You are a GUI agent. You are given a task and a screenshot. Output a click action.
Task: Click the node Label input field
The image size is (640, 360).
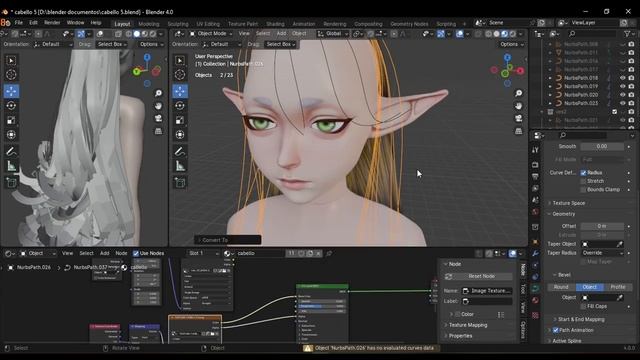point(487,301)
